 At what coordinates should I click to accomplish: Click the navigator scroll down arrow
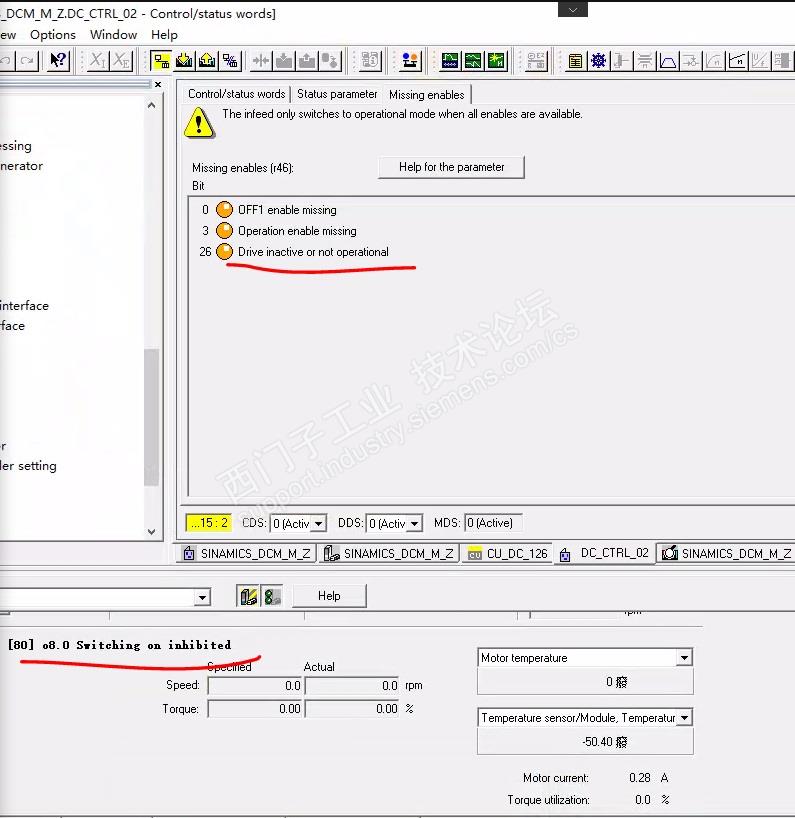[x=152, y=532]
